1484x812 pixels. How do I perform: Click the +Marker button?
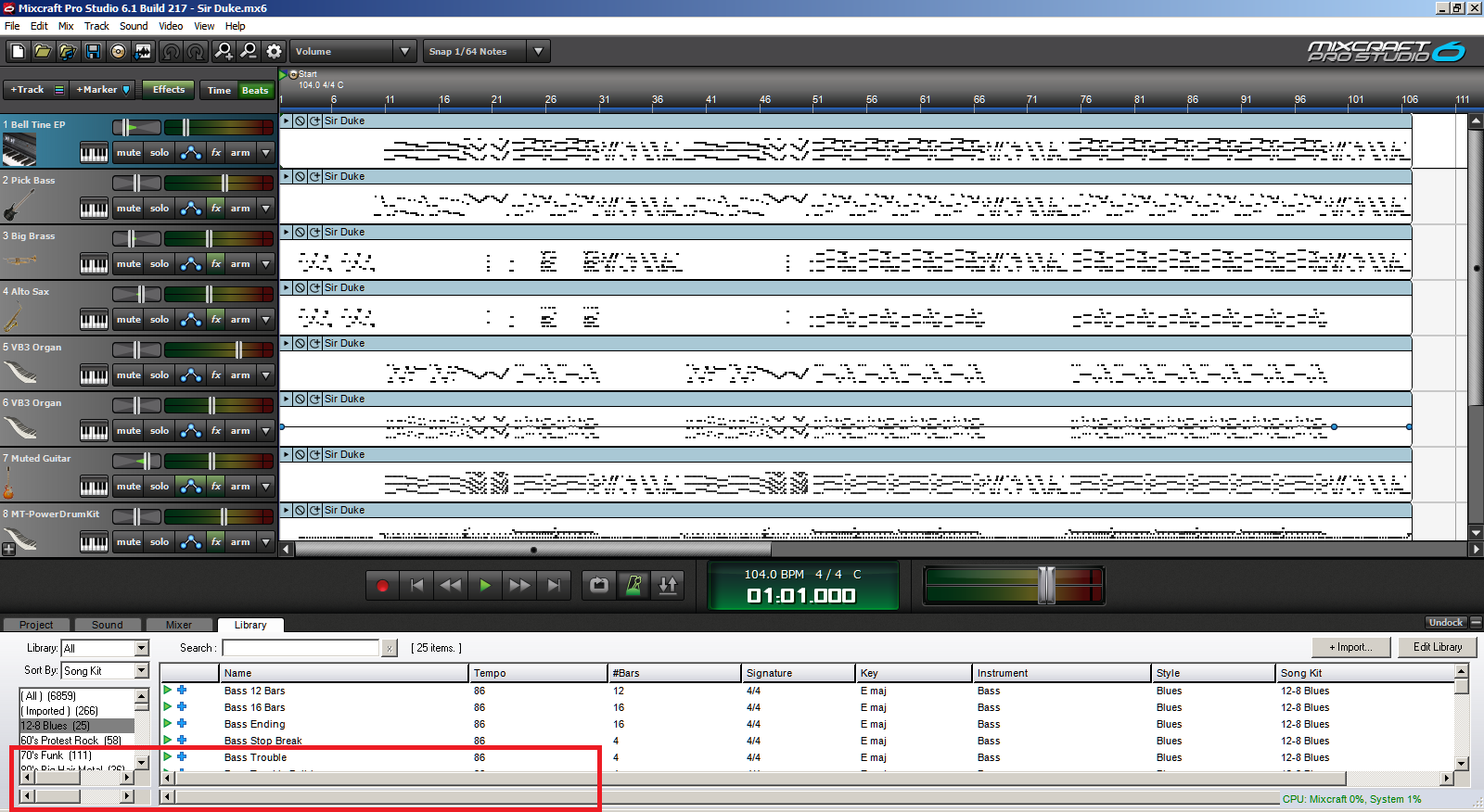pyautogui.click(x=103, y=90)
